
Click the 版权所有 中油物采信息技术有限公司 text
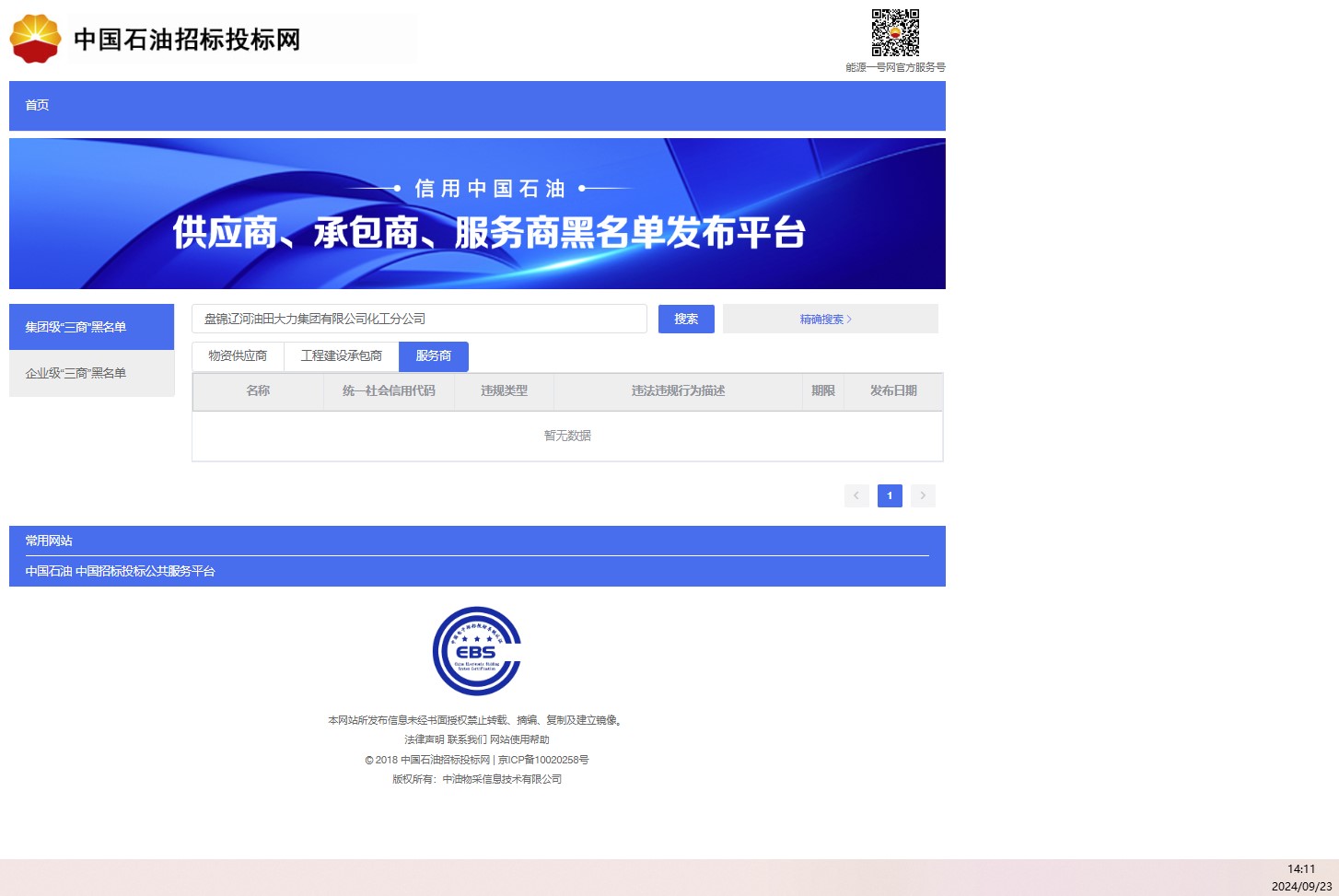click(x=477, y=779)
